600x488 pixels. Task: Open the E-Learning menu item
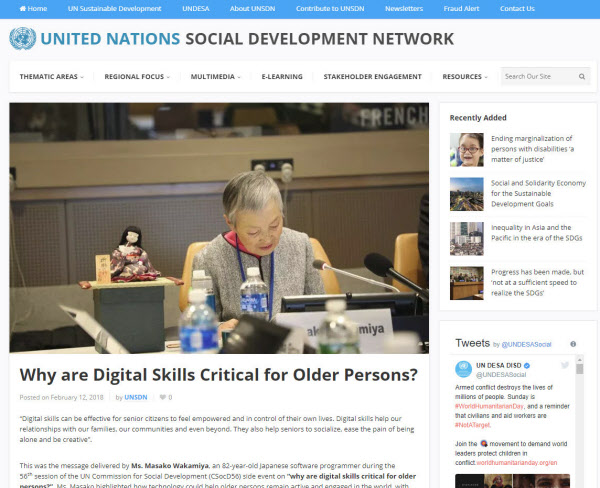[x=282, y=77]
